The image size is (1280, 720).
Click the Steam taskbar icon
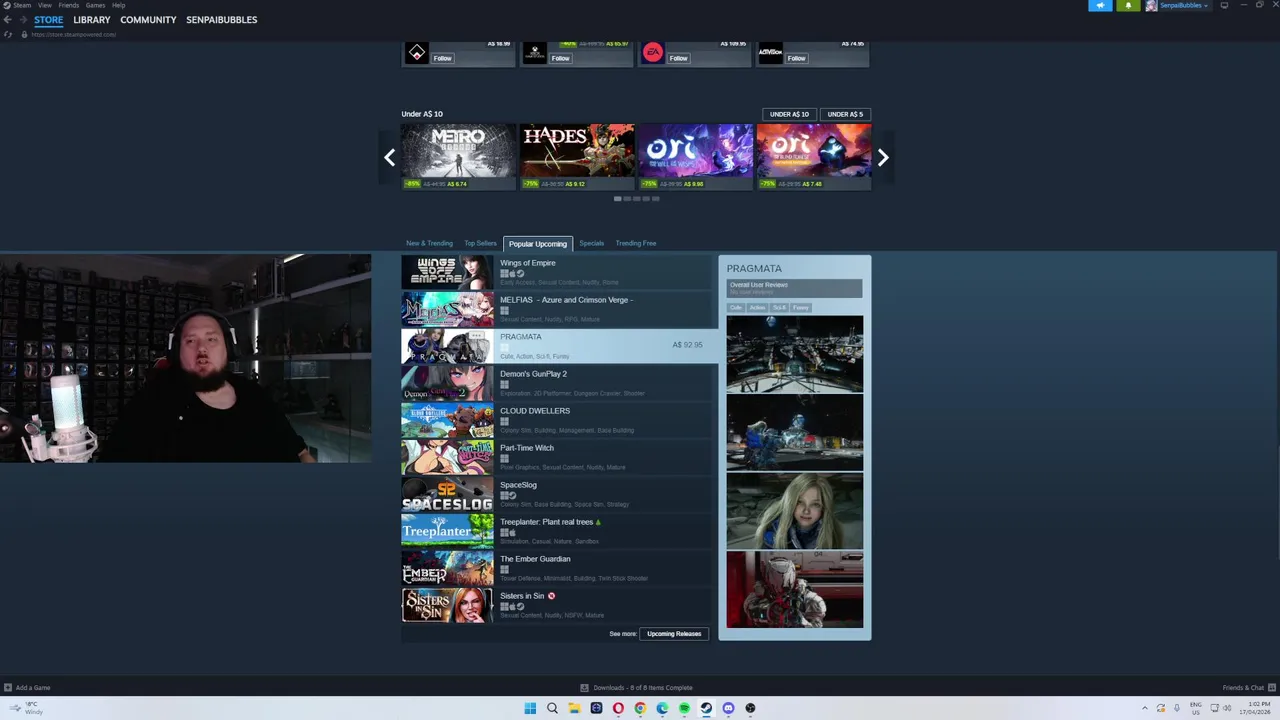point(706,708)
